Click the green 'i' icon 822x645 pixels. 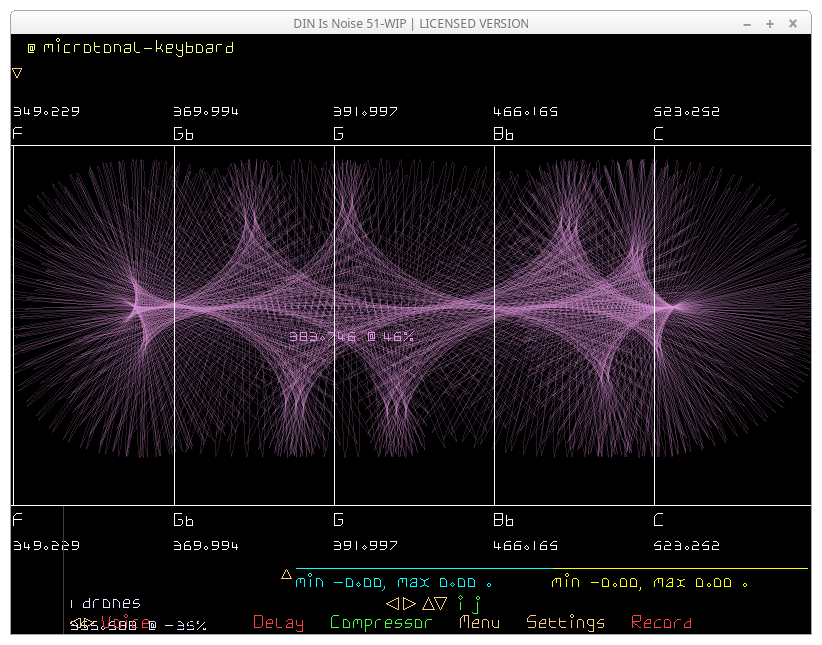pos(461,603)
